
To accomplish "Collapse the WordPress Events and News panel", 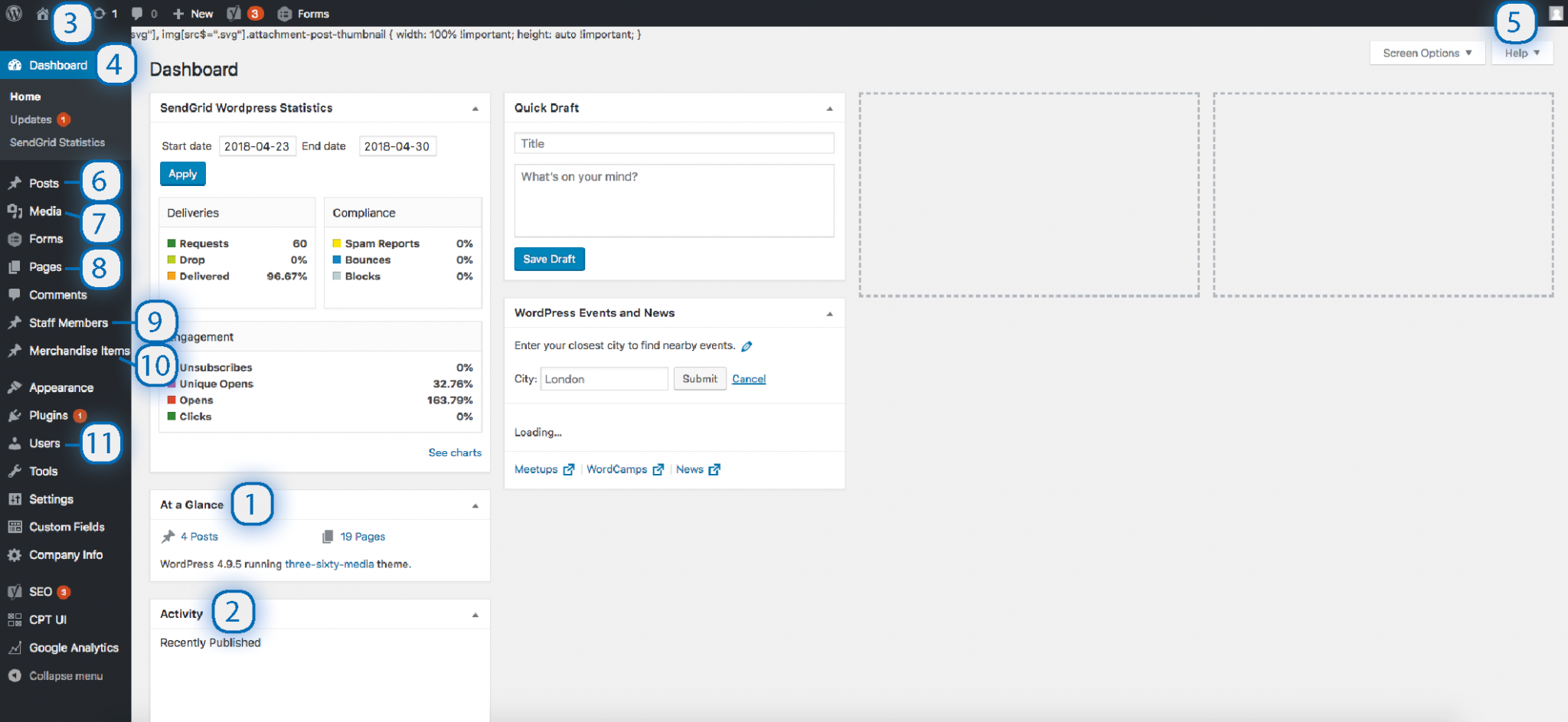I will tap(830, 314).
